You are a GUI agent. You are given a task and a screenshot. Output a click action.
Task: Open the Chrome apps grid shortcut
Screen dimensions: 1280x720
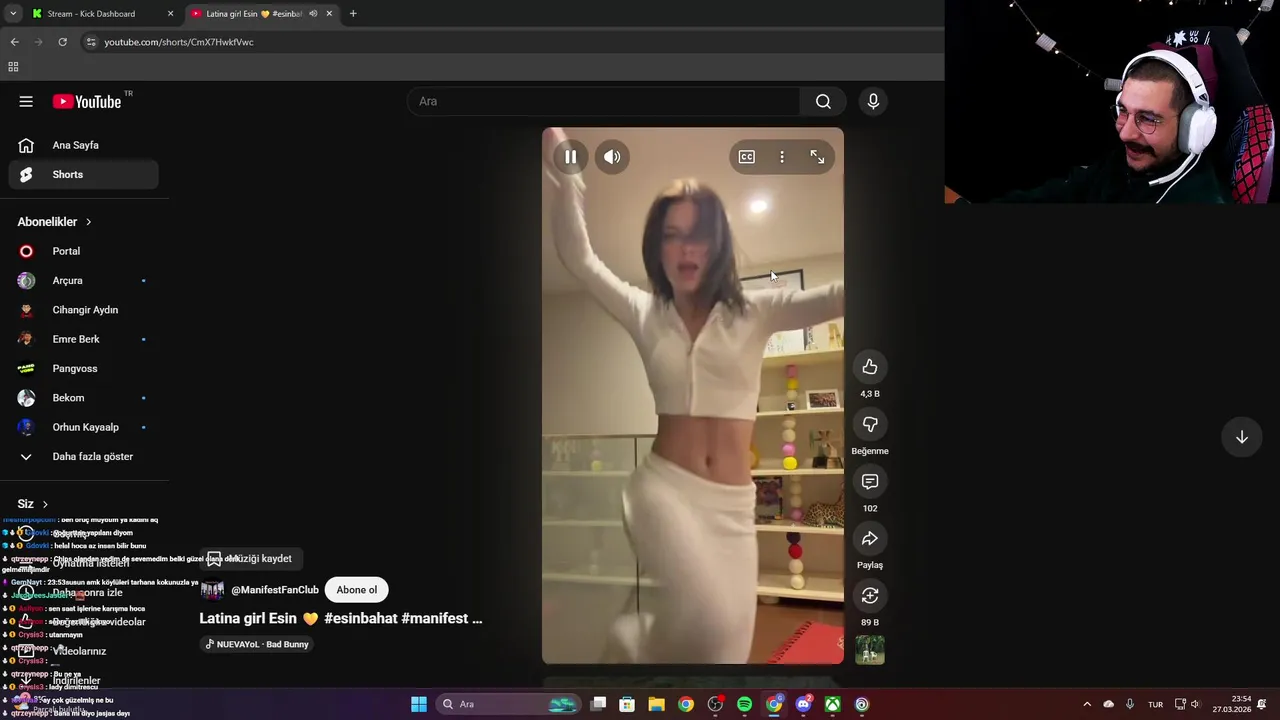pos(13,67)
